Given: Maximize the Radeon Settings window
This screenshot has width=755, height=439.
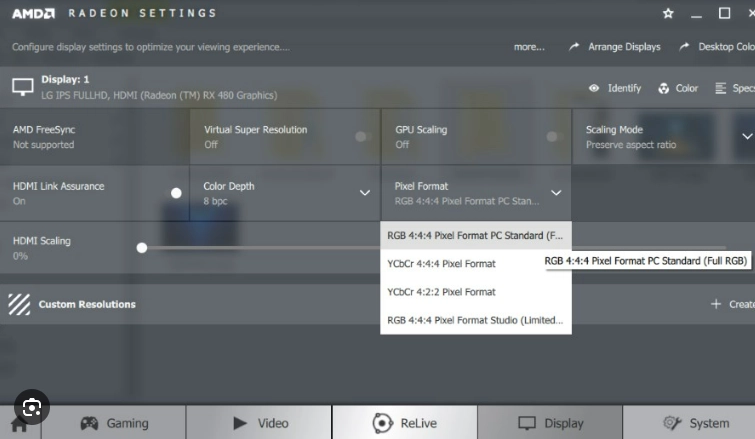Looking at the screenshot, I should pos(724,13).
